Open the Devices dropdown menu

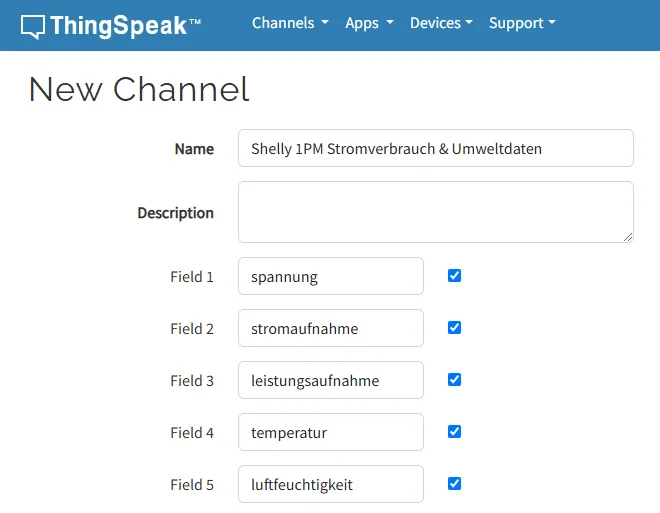click(x=441, y=23)
